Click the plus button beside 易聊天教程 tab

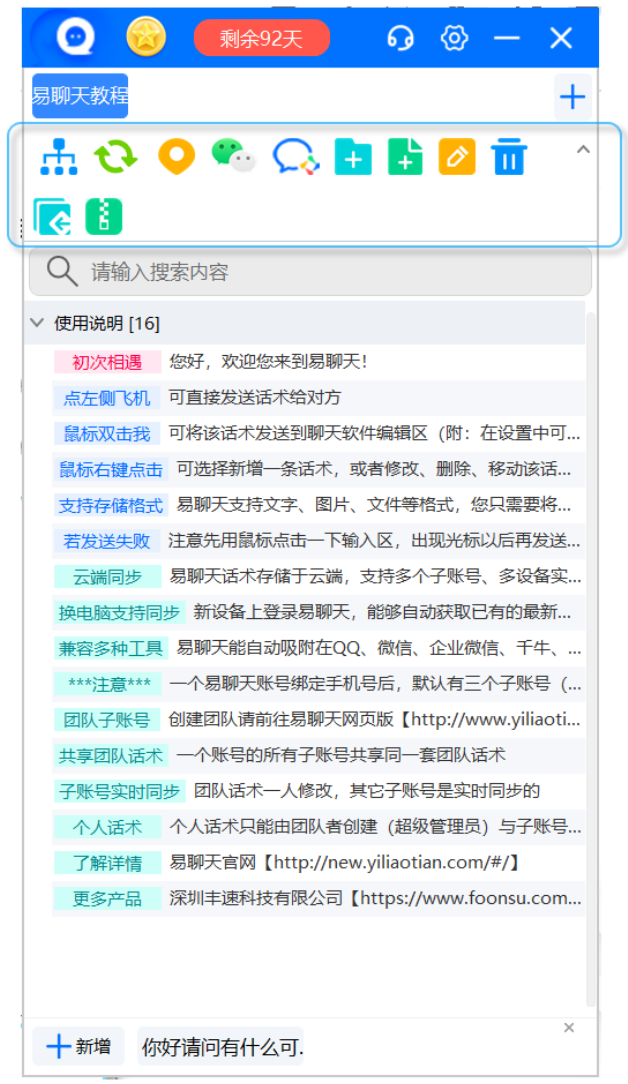click(x=573, y=97)
